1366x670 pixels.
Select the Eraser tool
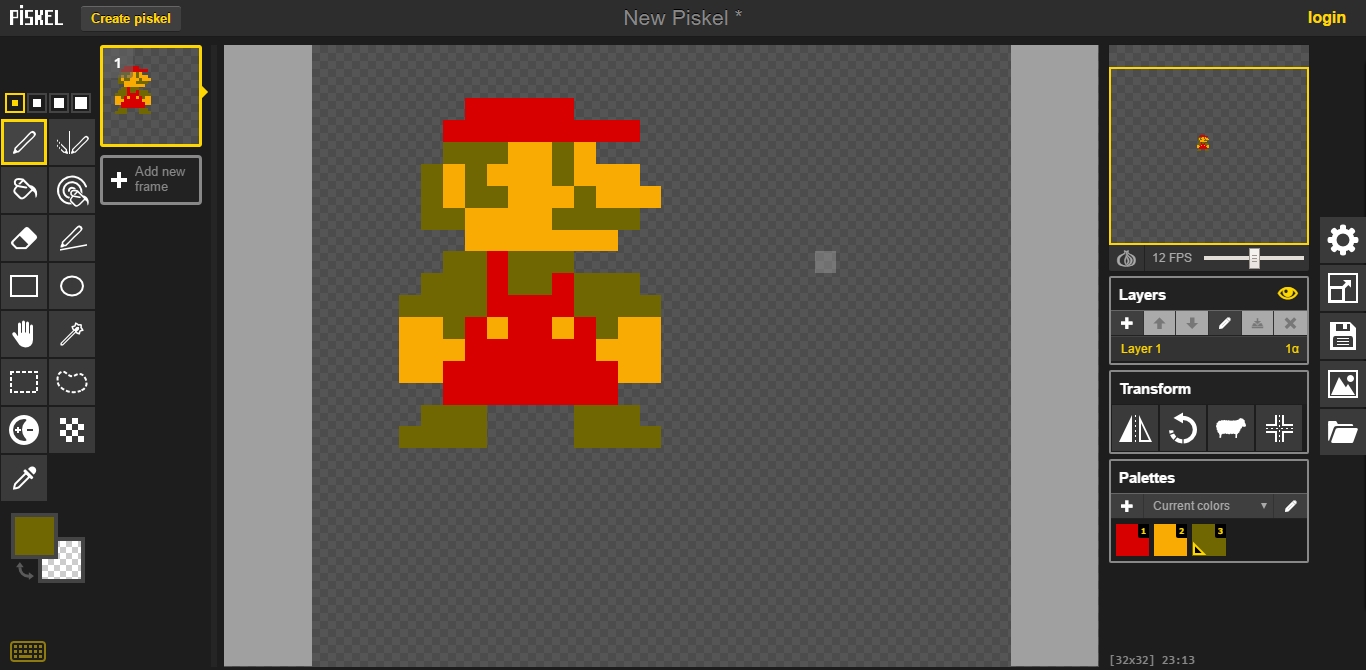coord(24,238)
